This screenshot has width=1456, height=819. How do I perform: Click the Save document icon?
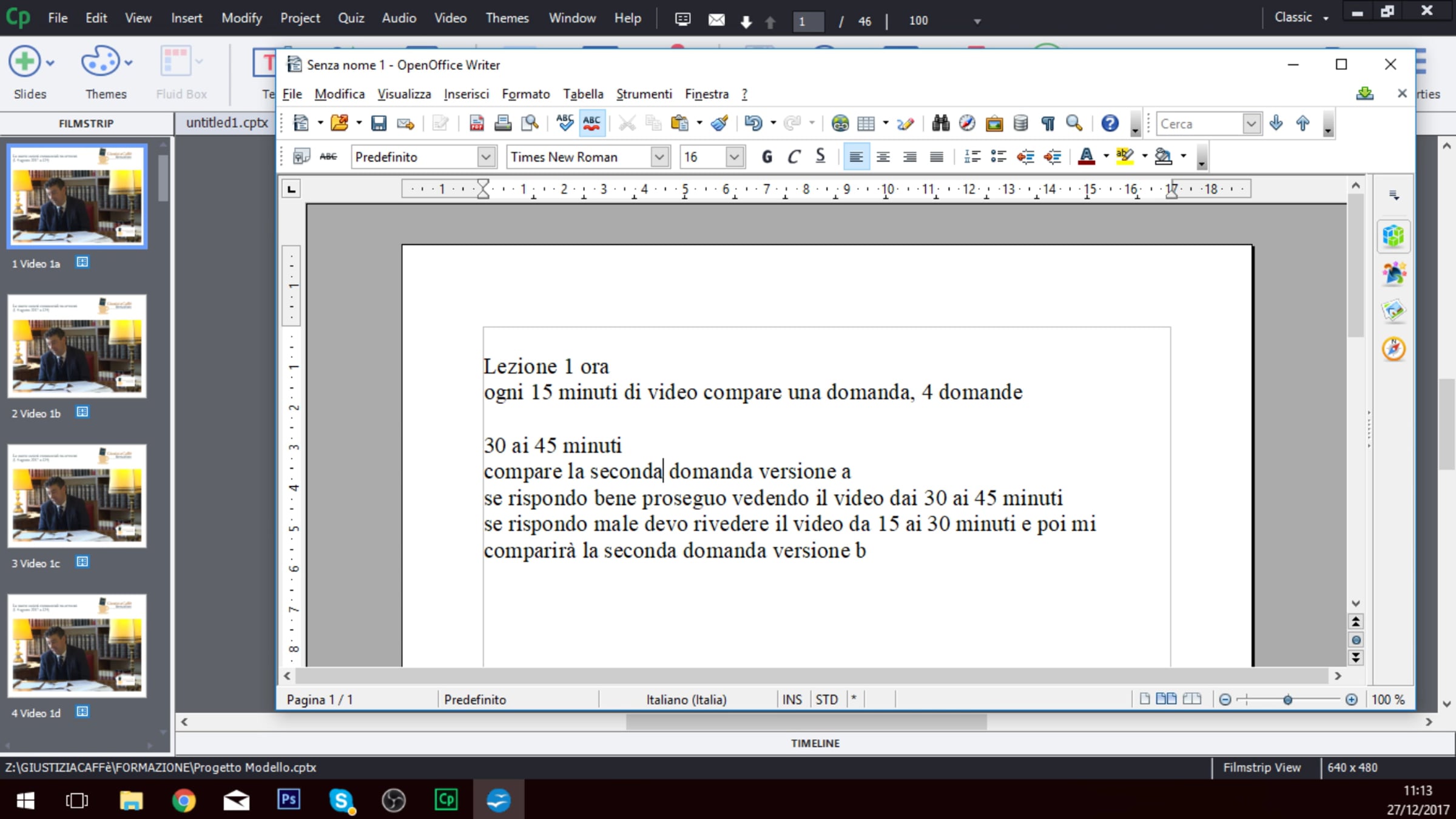pyautogui.click(x=379, y=124)
